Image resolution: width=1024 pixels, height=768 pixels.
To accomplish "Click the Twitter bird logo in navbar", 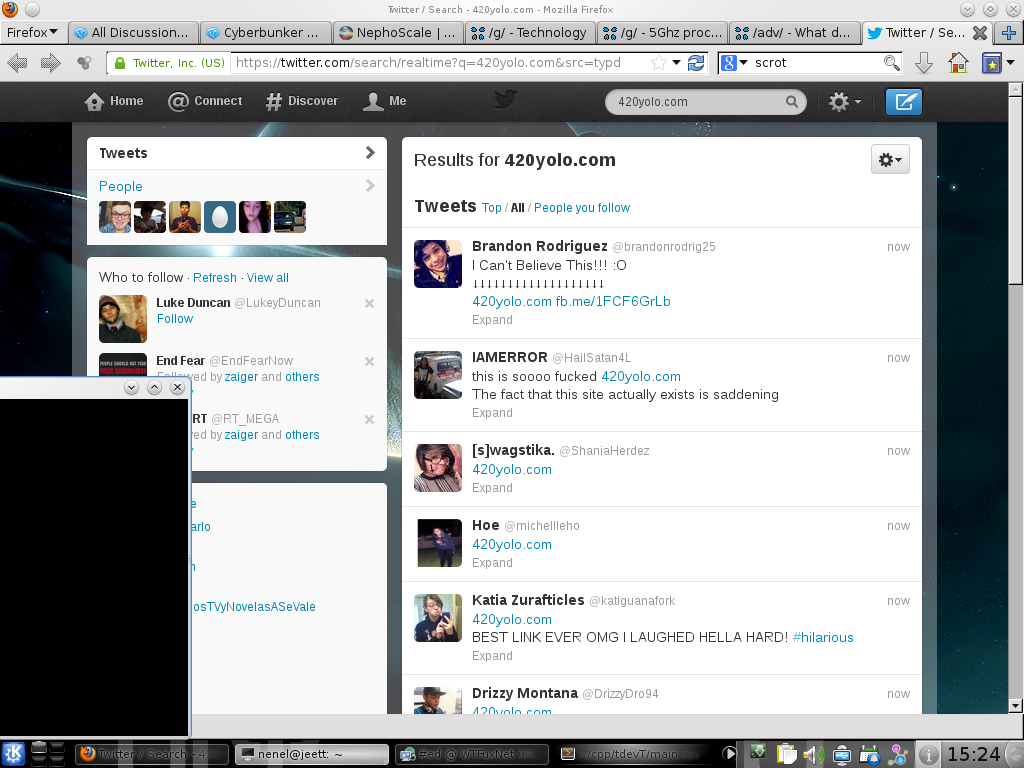I will coord(505,100).
